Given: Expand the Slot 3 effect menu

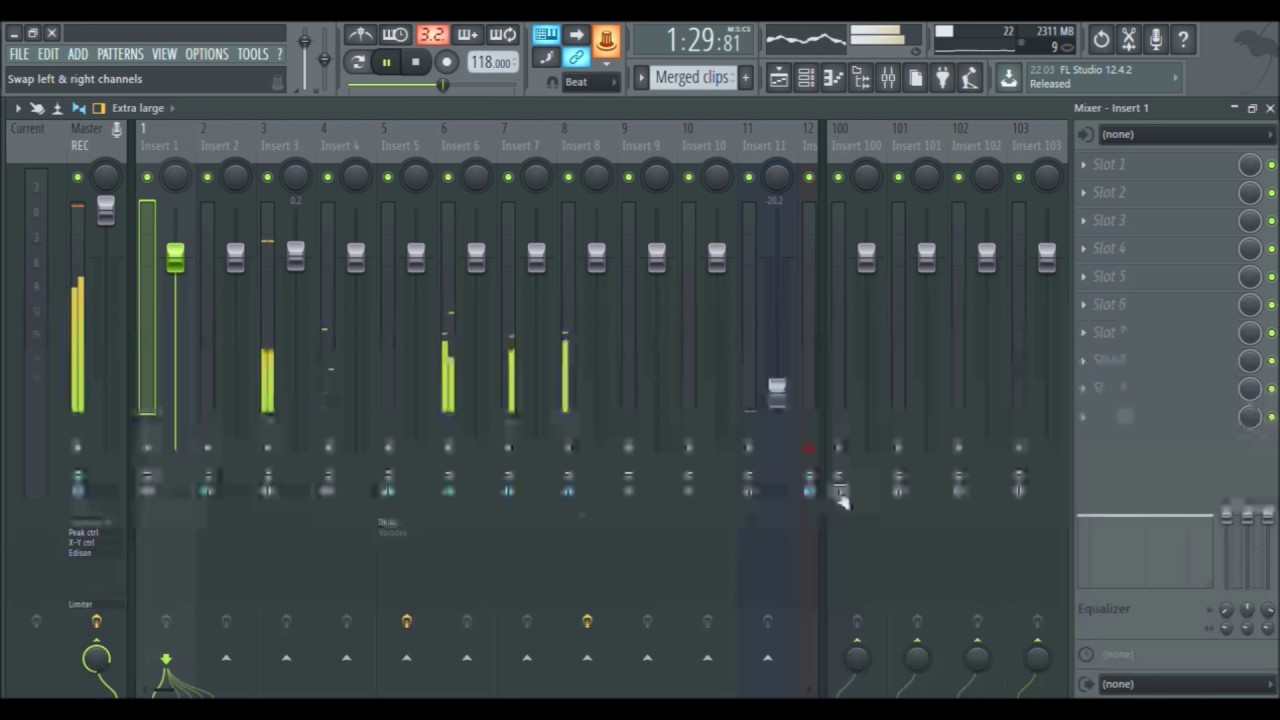Looking at the screenshot, I should tap(1084, 220).
